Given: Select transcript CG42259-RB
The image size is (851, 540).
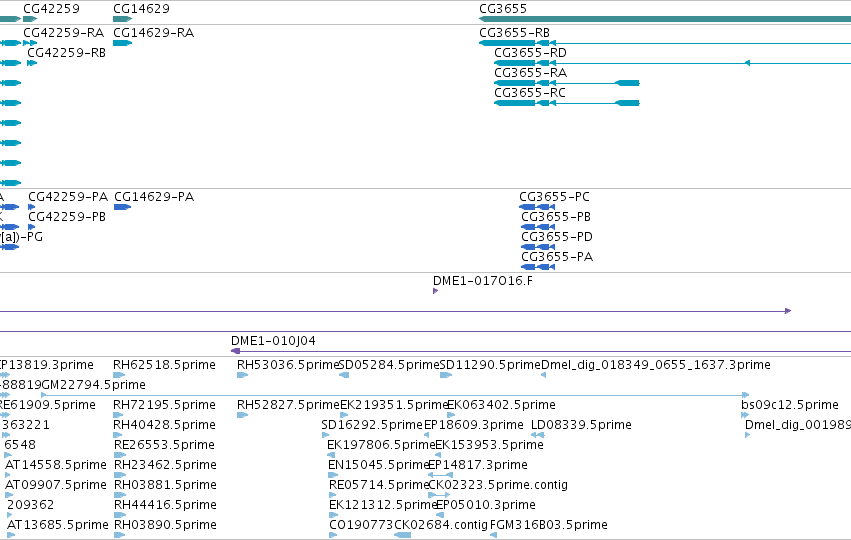Looking at the screenshot, I should point(66,53).
